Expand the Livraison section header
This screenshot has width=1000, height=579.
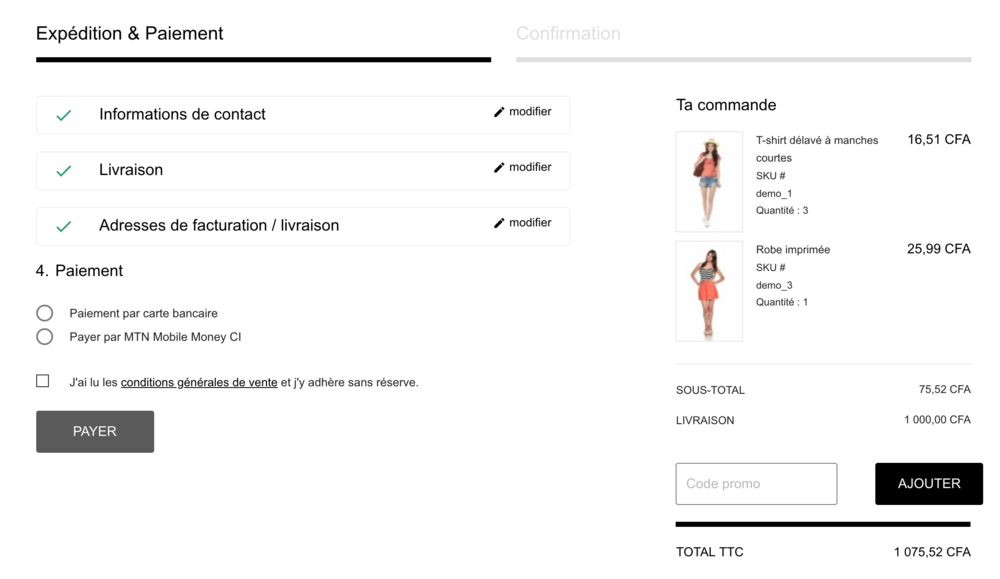(131, 170)
